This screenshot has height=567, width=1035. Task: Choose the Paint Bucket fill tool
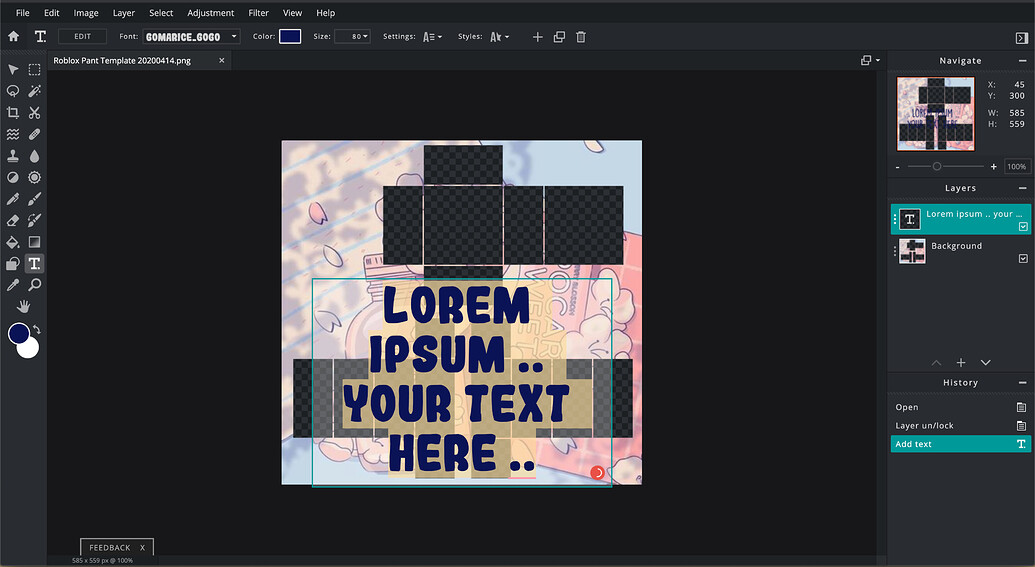13,242
